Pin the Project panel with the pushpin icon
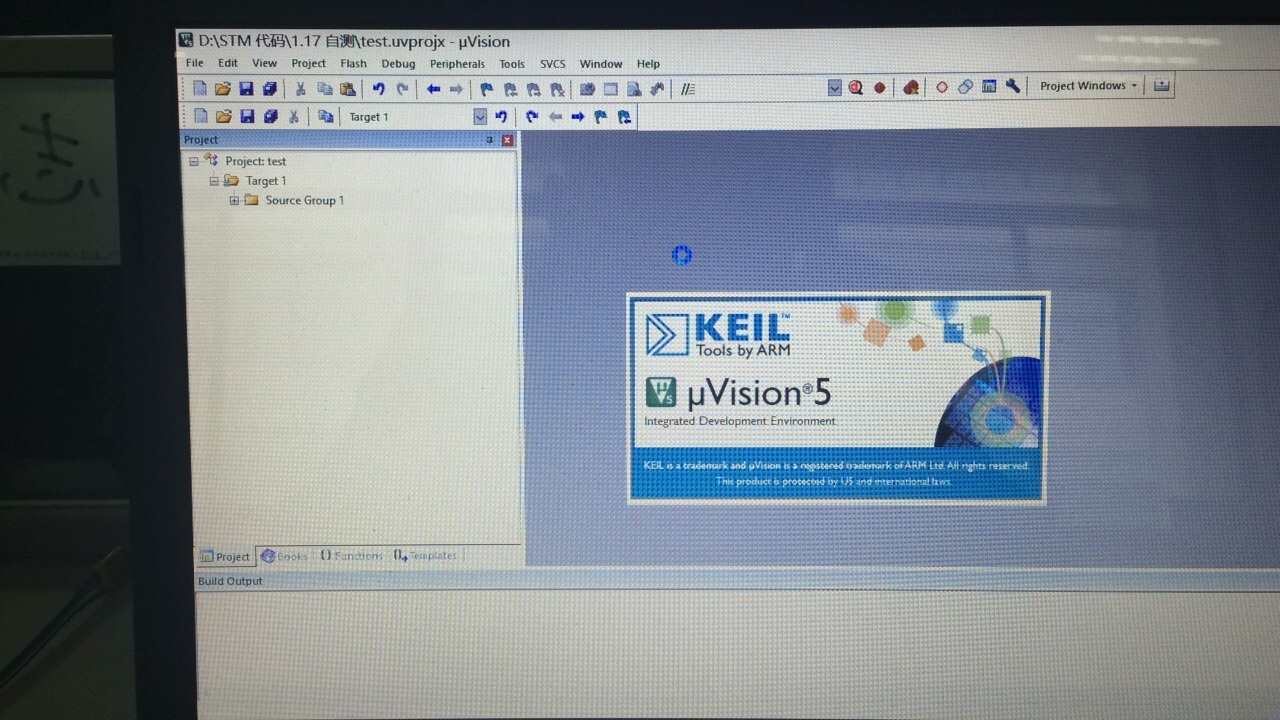Image resolution: width=1280 pixels, height=720 pixels. (x=489, y=140)
